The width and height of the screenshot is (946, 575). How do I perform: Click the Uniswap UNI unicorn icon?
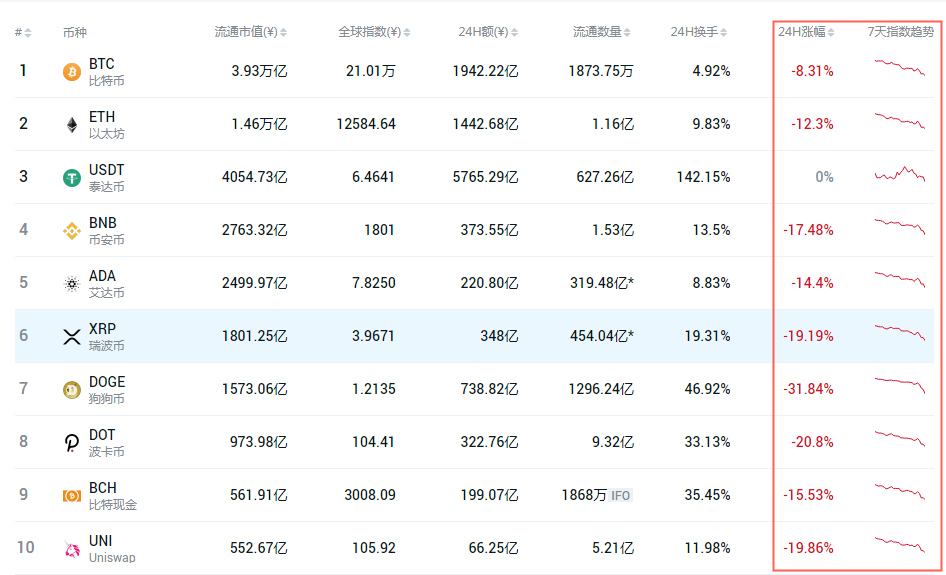tap(72, 549)
